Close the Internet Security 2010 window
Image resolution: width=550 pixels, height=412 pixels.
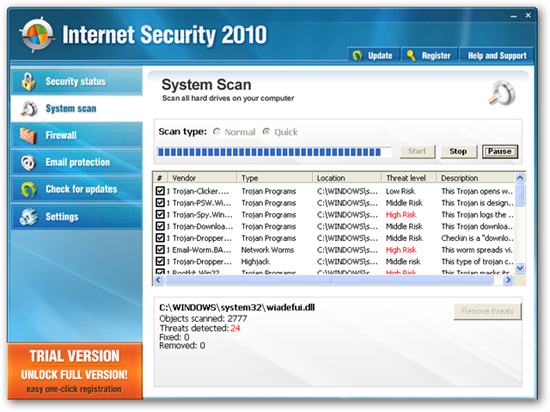(528, 15)
